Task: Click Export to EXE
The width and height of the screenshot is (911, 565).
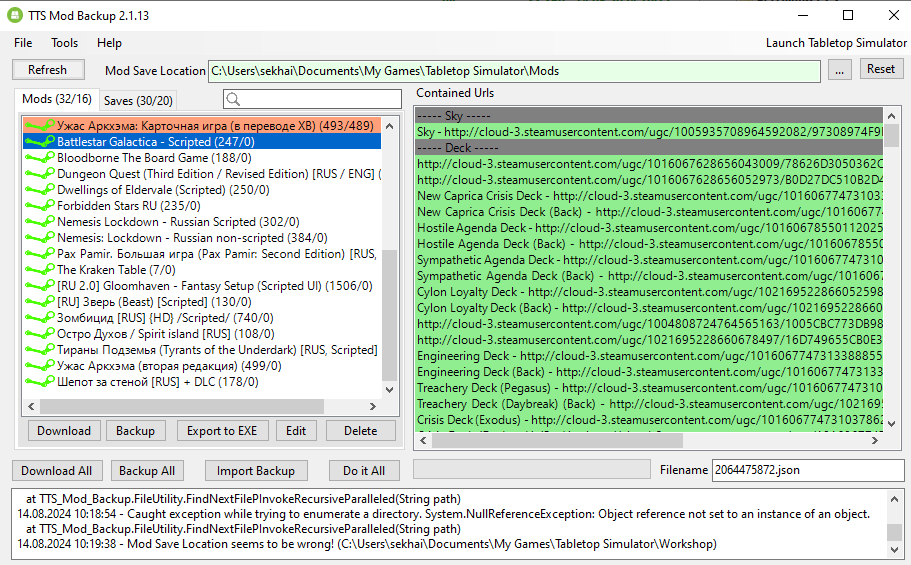Action: click(x=222, y=431)
